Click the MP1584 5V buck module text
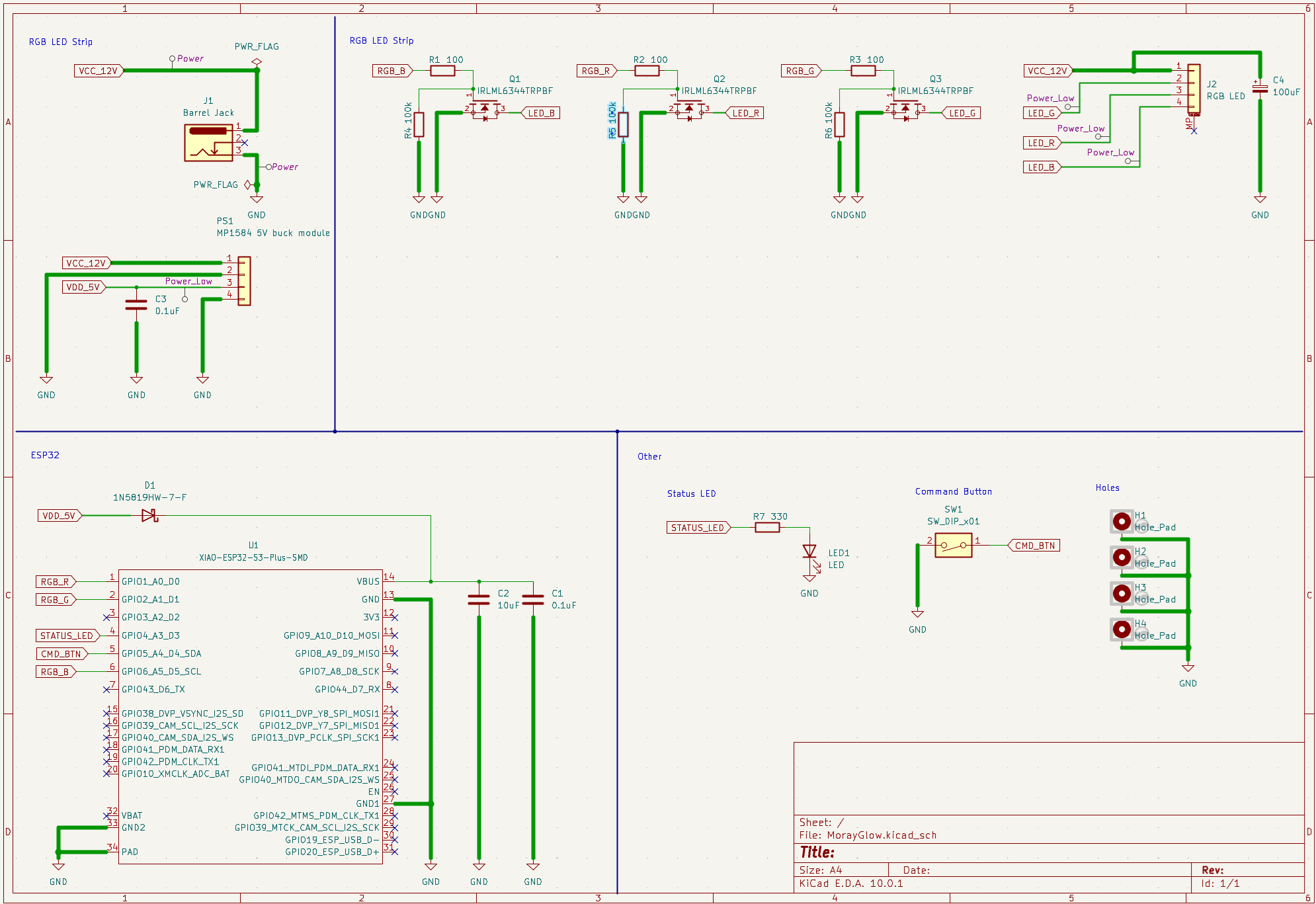This screenshot has height=904, width=1316. click(273, 233)
